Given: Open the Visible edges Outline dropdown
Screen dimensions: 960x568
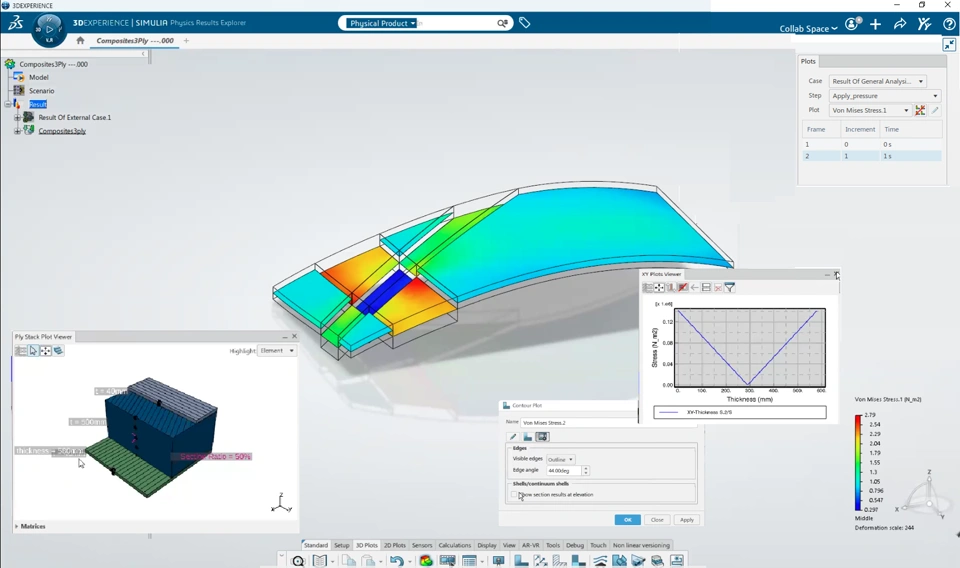Looking at the screenshot, I should coord(560,459).
